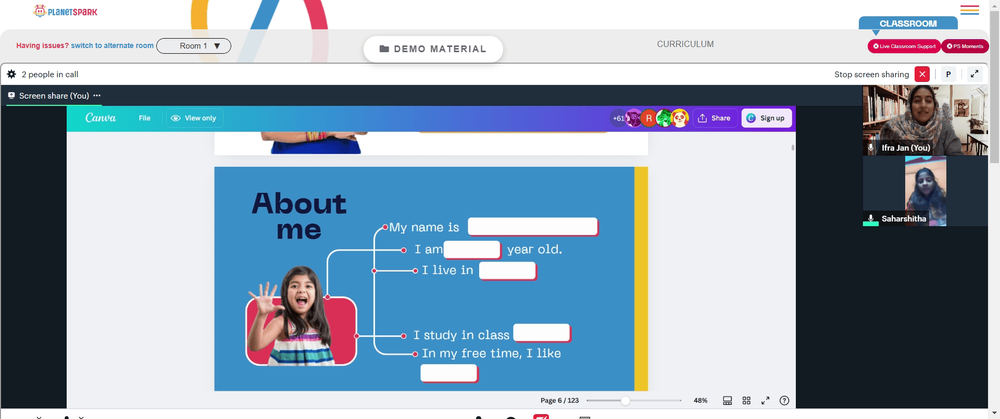
Task: Switch to the Curriculum tab
Action: 686,44
